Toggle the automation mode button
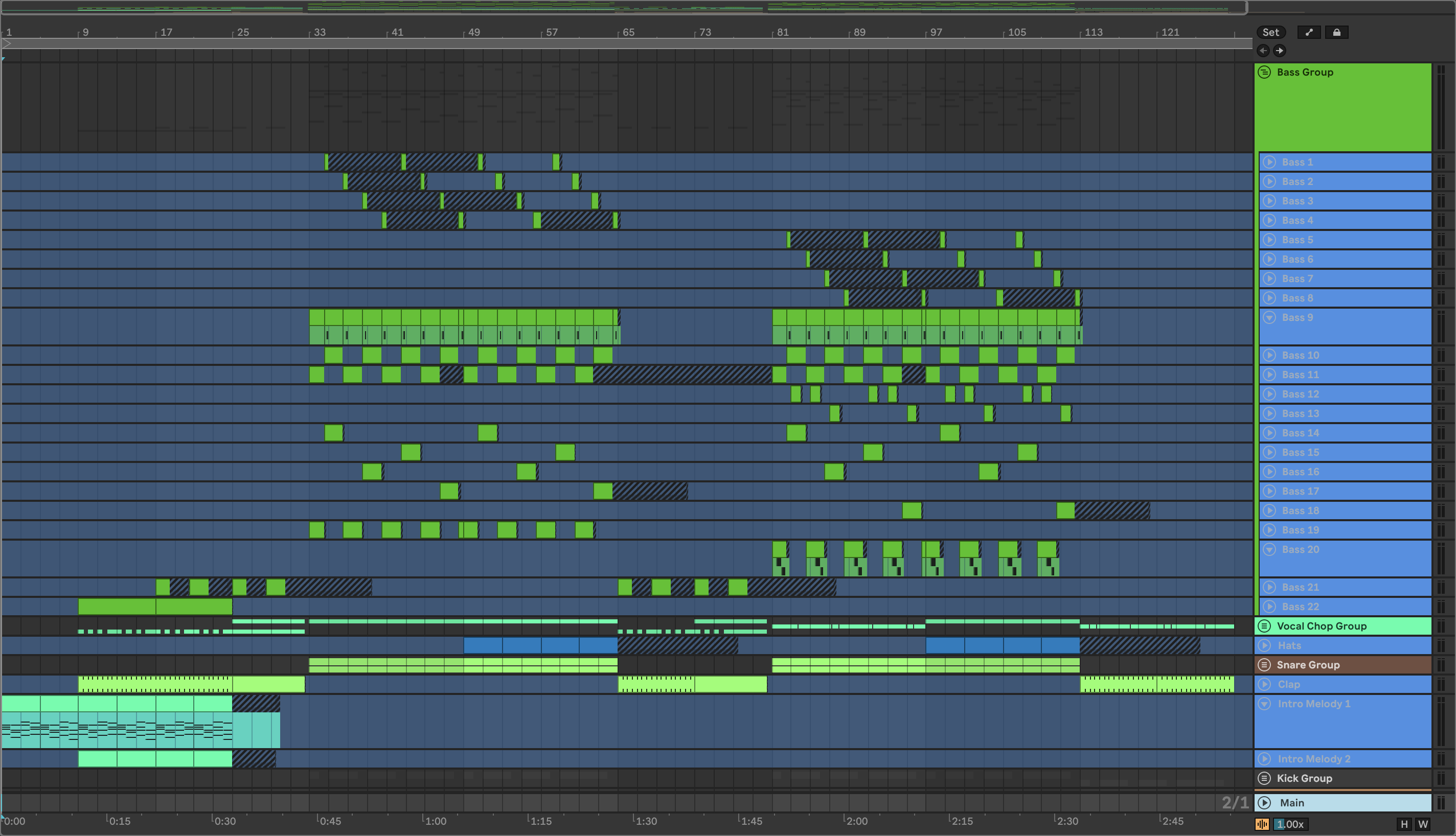 pos(1309,32)
